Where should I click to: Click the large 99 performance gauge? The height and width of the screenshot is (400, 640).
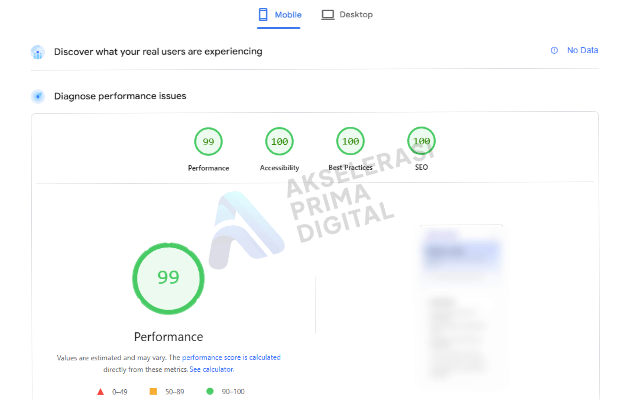pyautogui.click(x=168, y=279)
